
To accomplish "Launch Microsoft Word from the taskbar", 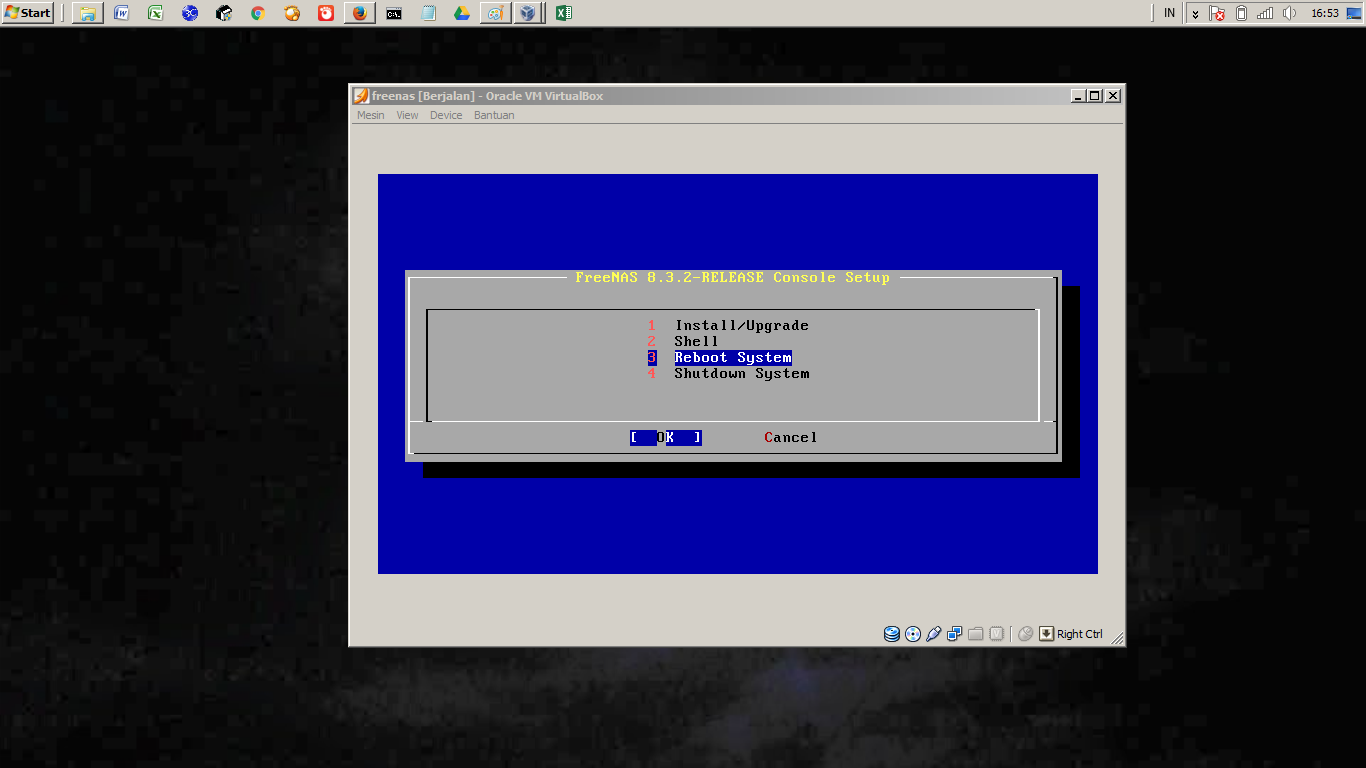I will (x=122, y=13).
